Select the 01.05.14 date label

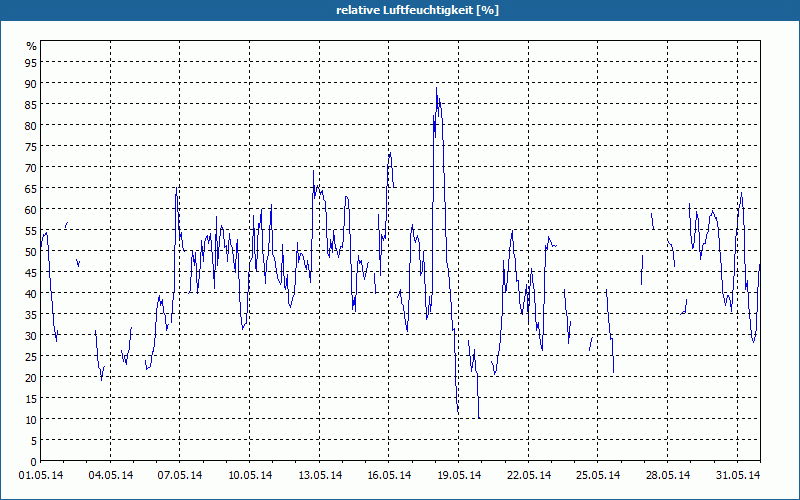[x=41, y=475]
